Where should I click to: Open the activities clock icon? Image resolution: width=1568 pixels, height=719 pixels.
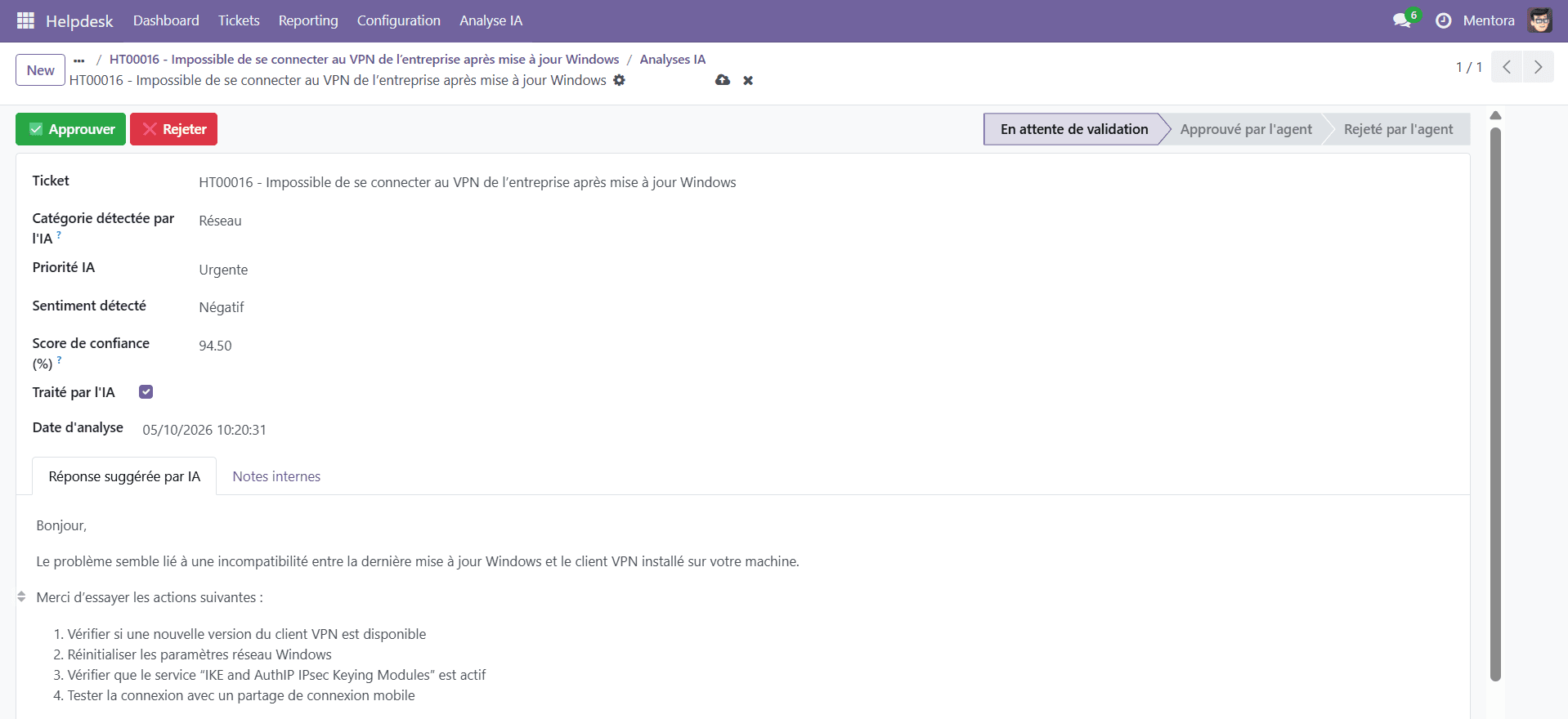(1444, 20)
